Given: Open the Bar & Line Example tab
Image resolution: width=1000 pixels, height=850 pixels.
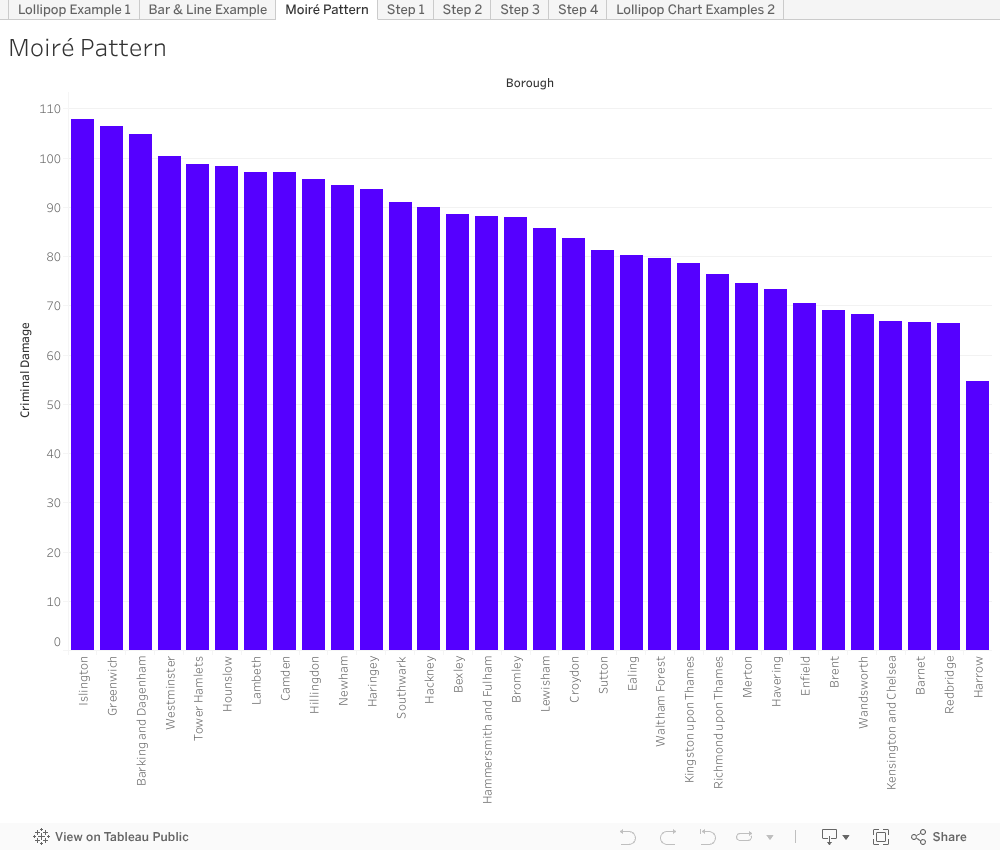Looking at the screenshot, I should pos(207,10).
